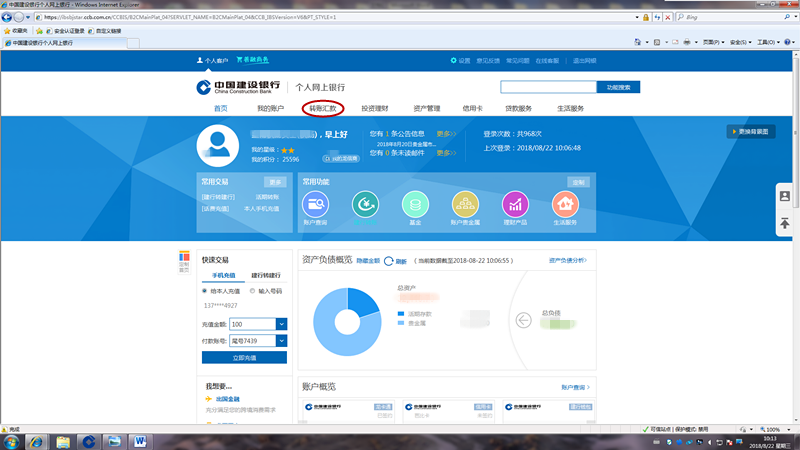
Task: Expand the 充值金额 amount dropdown
Action: (x=281, y=324)
